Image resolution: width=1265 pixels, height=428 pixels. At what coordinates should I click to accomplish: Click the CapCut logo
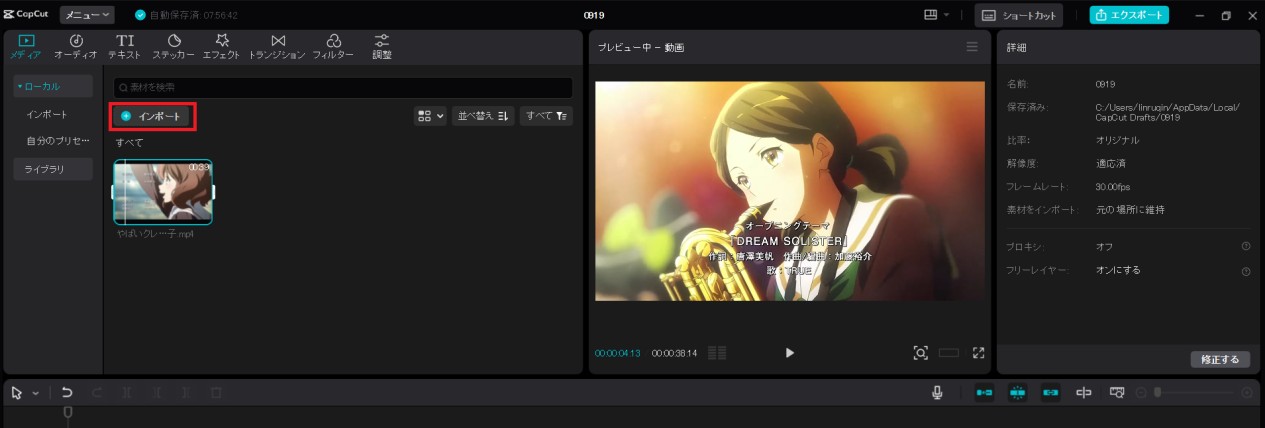(27, 15)
